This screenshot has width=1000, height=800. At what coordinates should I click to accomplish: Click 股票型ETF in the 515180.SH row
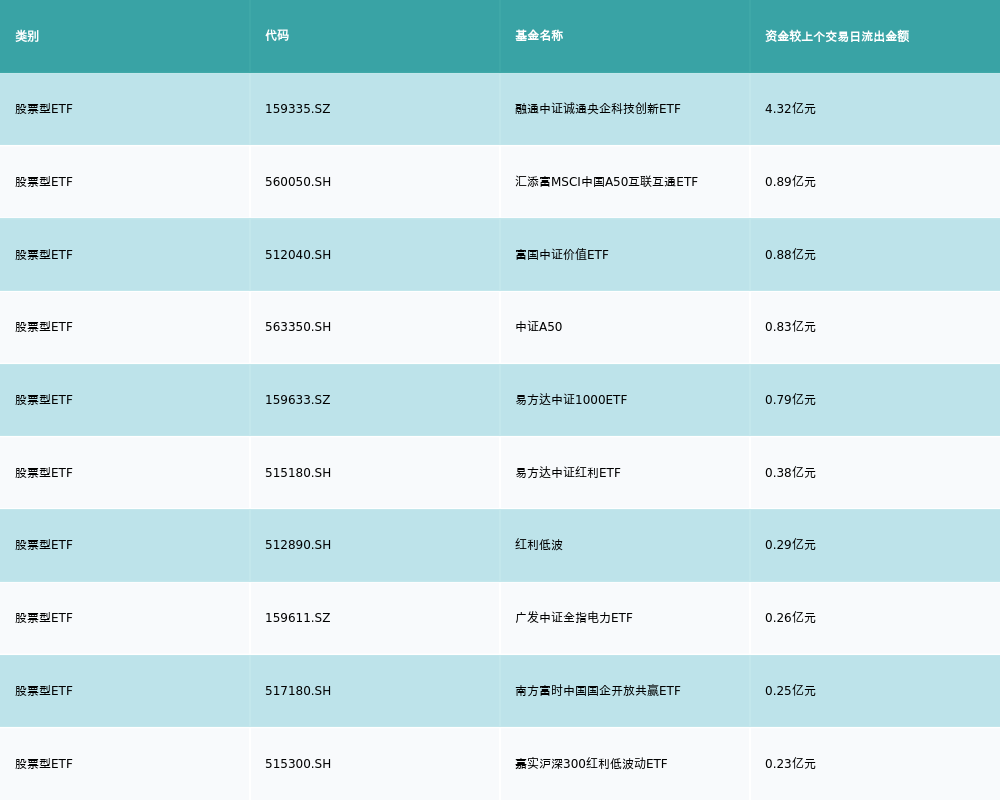[x=44, y=473]
